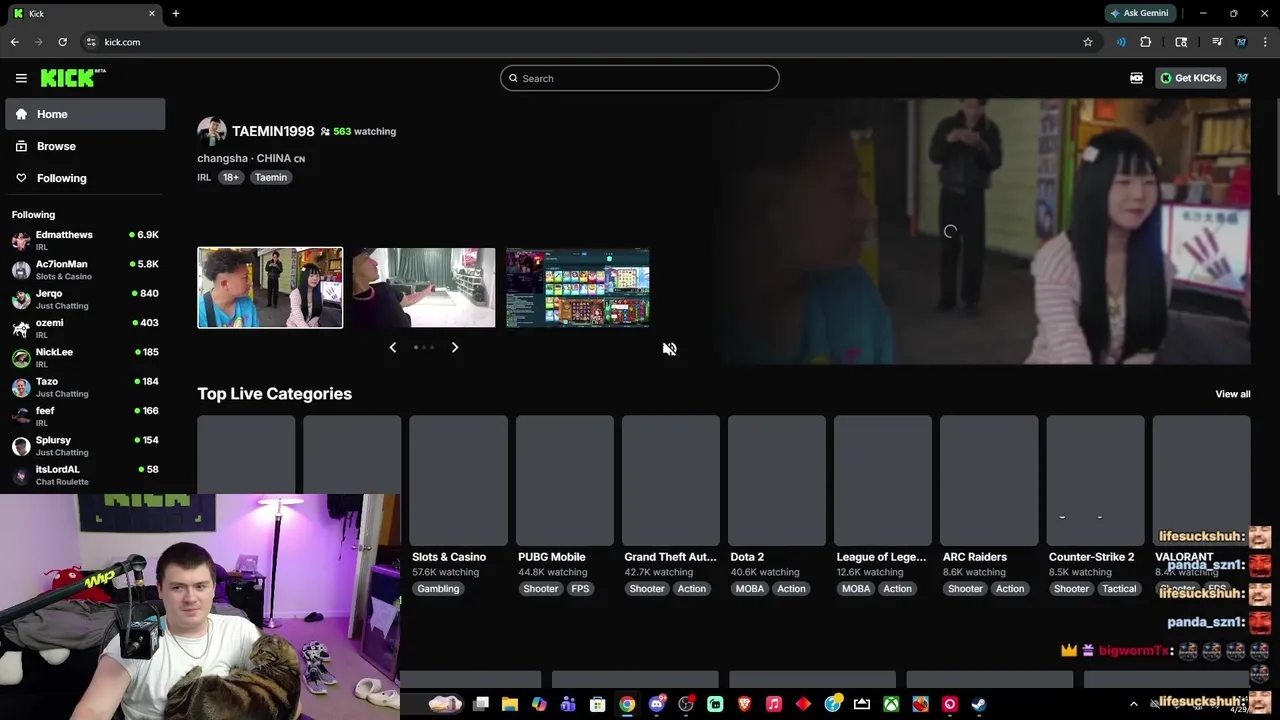Show hidden system tray icons
This screenshot has width=1280, height=720.
coord(1133,704)
